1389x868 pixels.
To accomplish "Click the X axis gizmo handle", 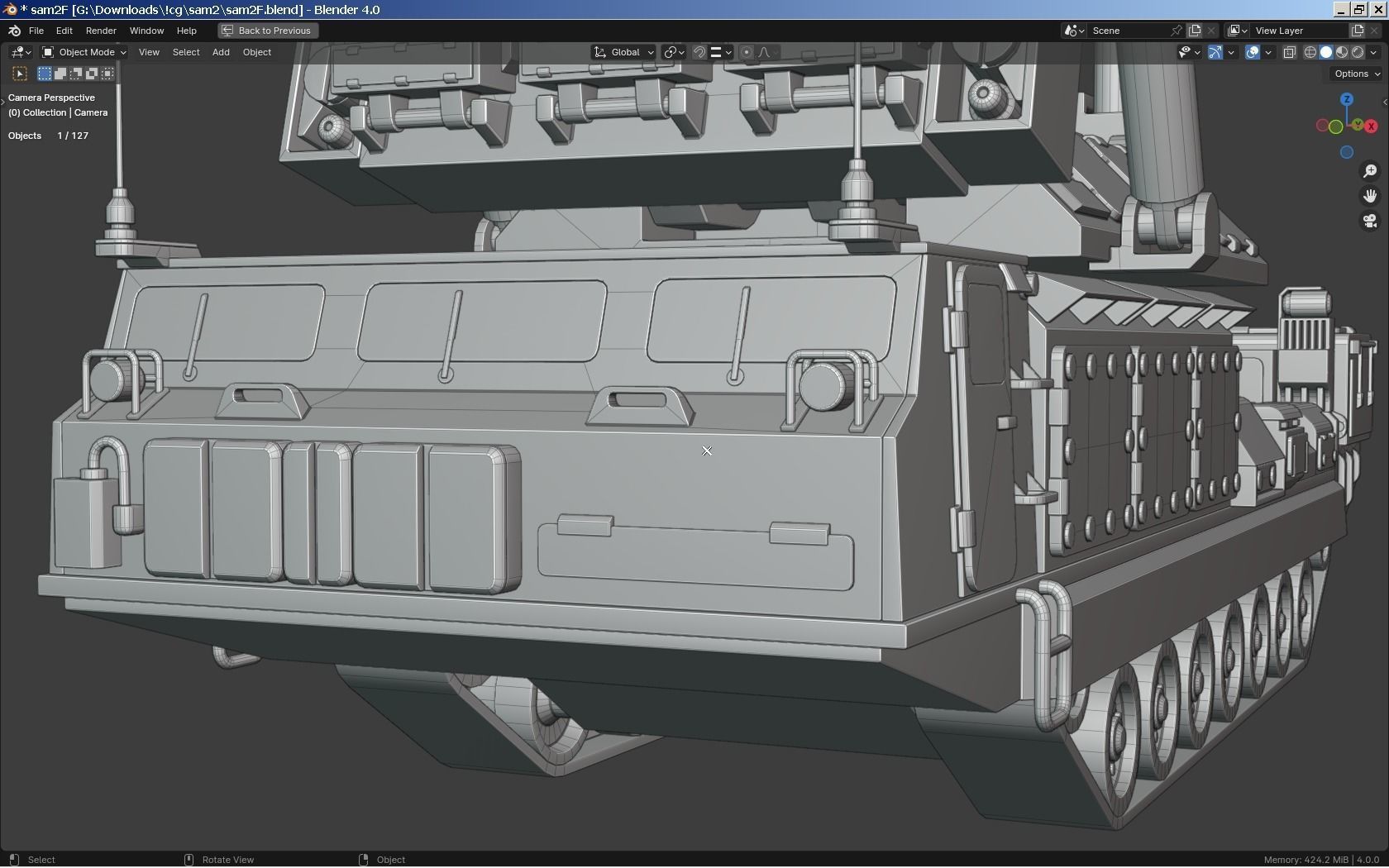I will coord(1371,126).
